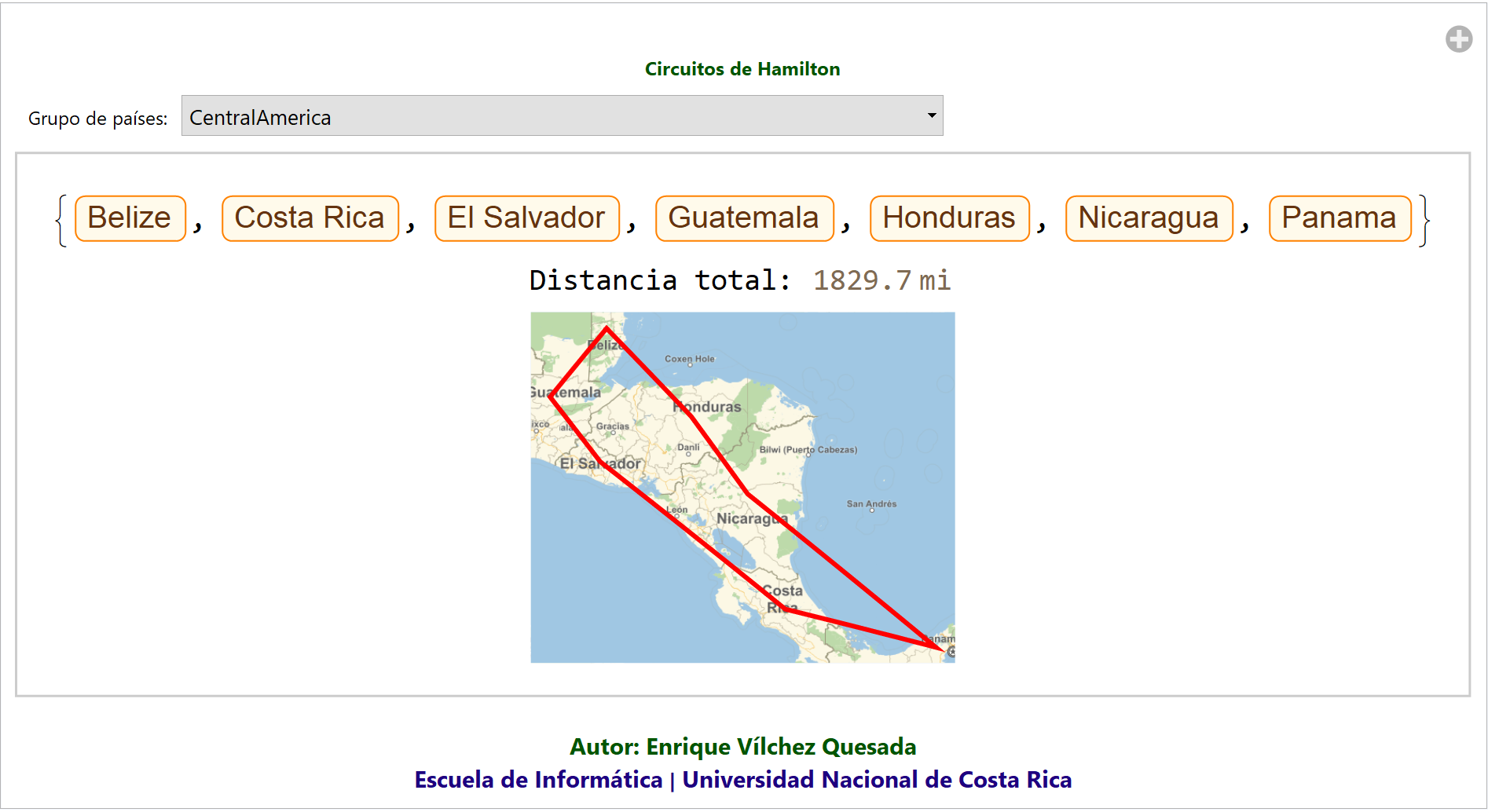Click Coxen Hole city on the map
The image size is (1488, 812).
click(x=690, y=360)
